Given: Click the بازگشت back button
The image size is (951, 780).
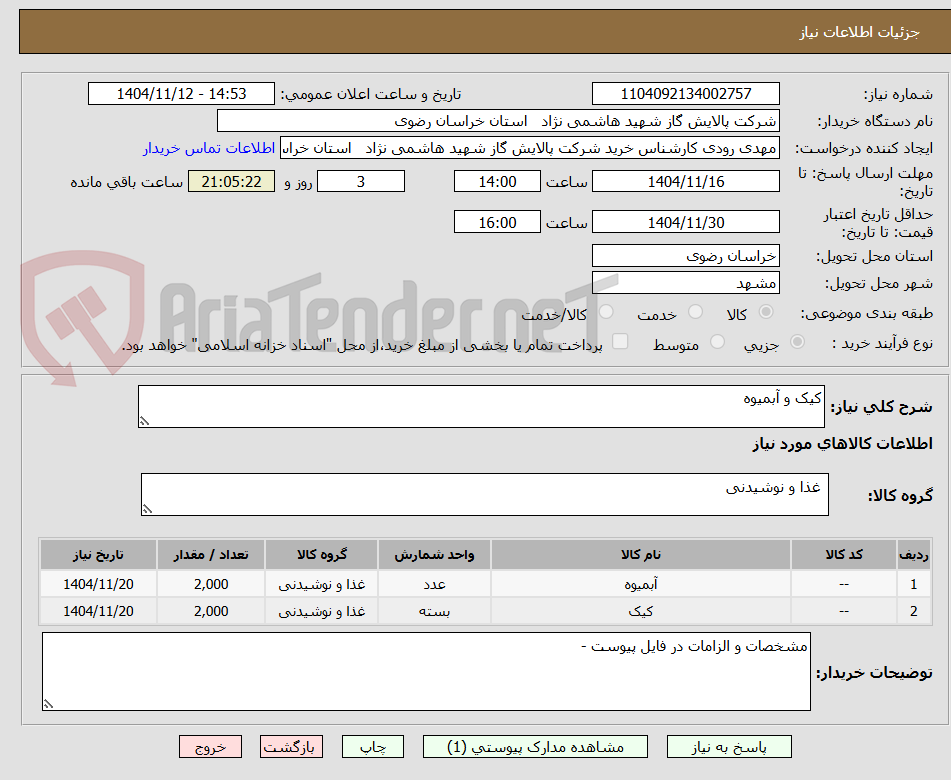Looking at the screenshot, I should tap(291, 747).
